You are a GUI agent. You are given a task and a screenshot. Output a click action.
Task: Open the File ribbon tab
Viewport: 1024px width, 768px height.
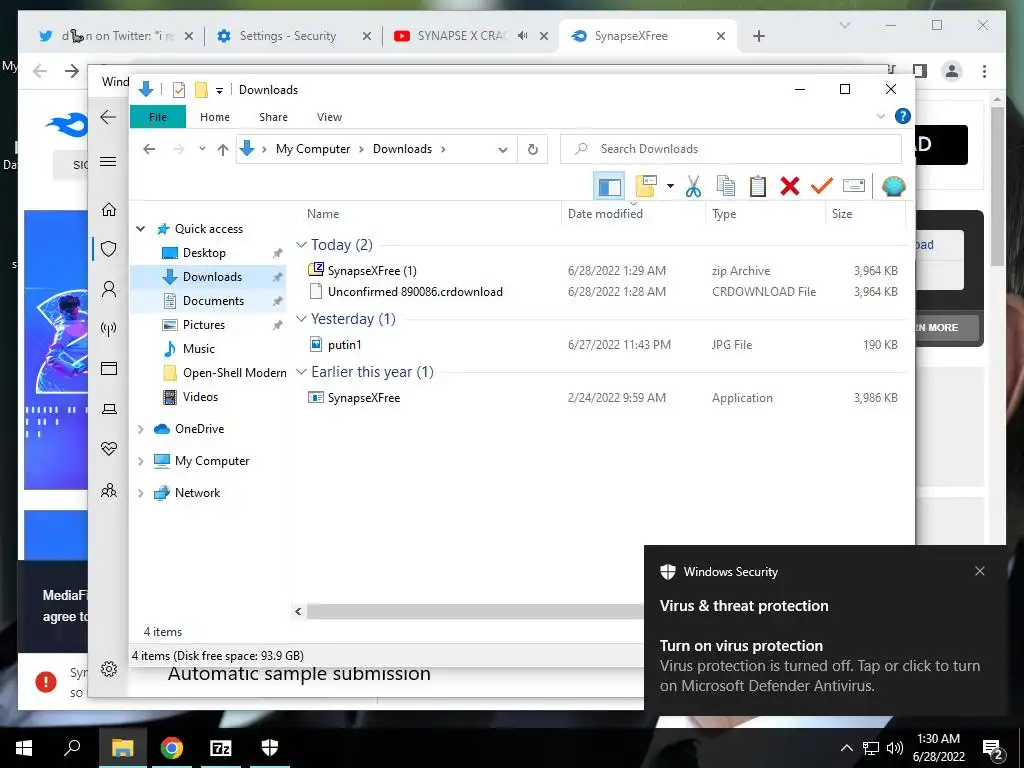157,117
